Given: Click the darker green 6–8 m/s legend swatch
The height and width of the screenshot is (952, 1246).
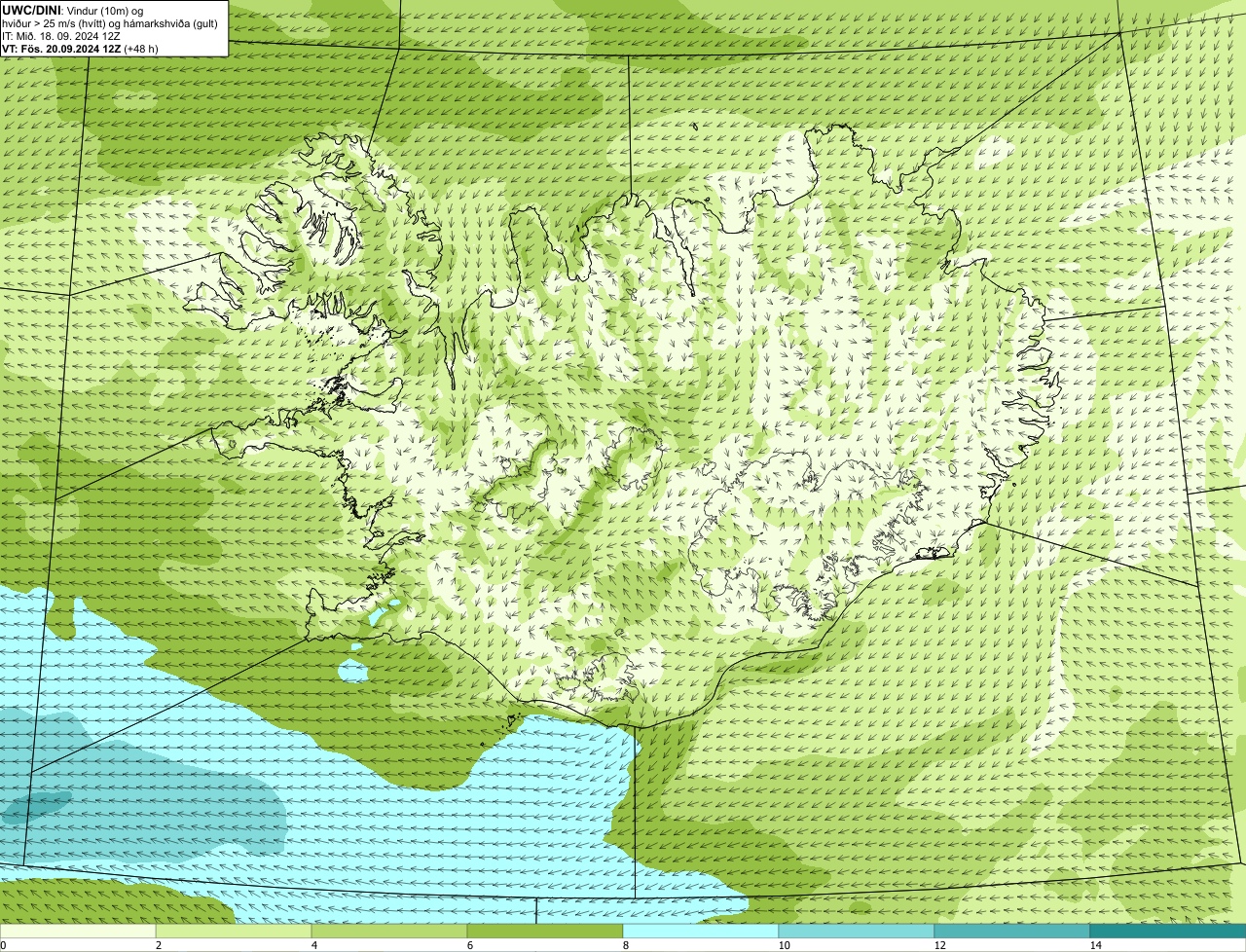Looking at the screenshot, I should click(545, 931).
